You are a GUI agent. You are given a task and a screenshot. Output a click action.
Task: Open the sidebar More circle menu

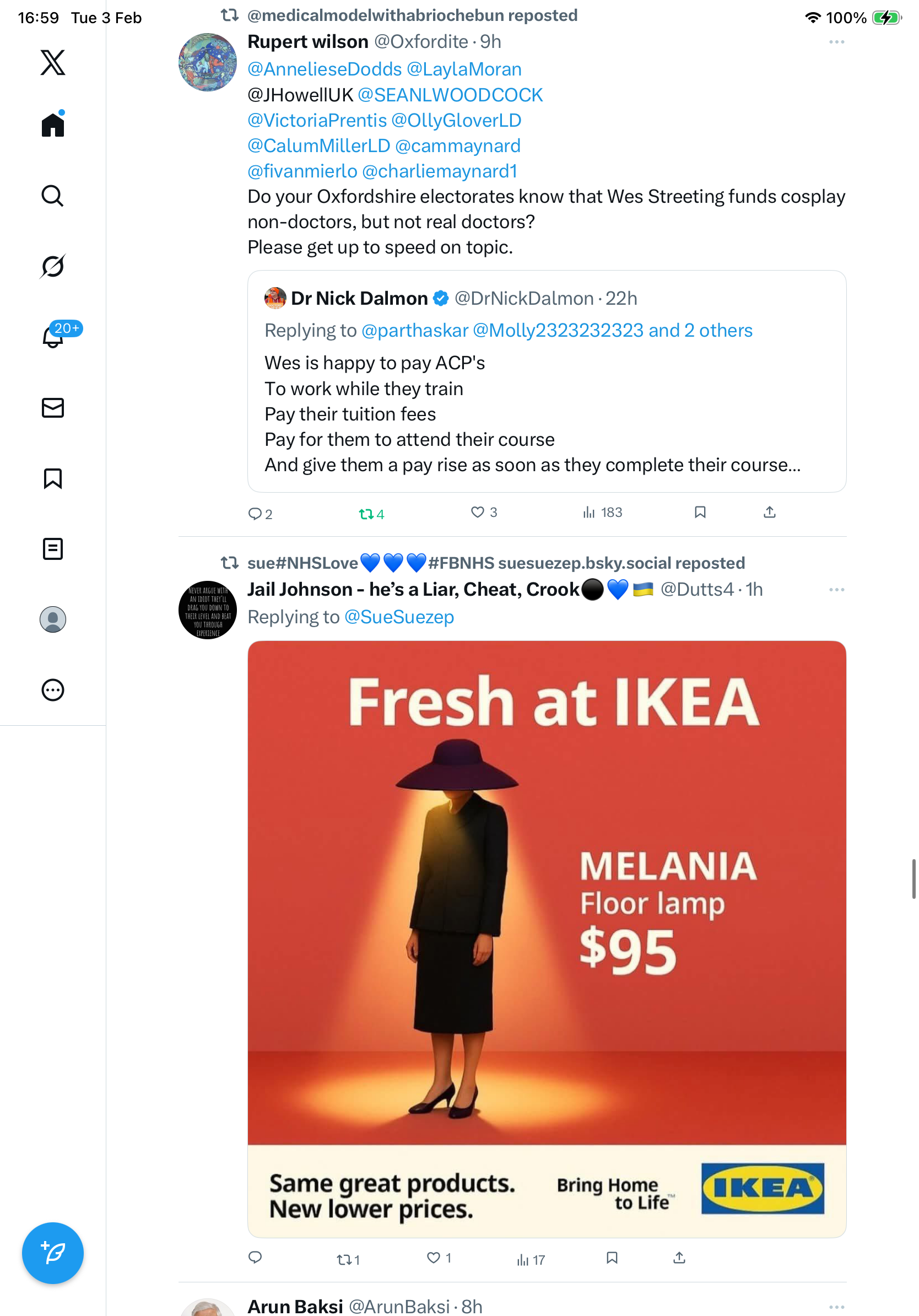point(53,690)
